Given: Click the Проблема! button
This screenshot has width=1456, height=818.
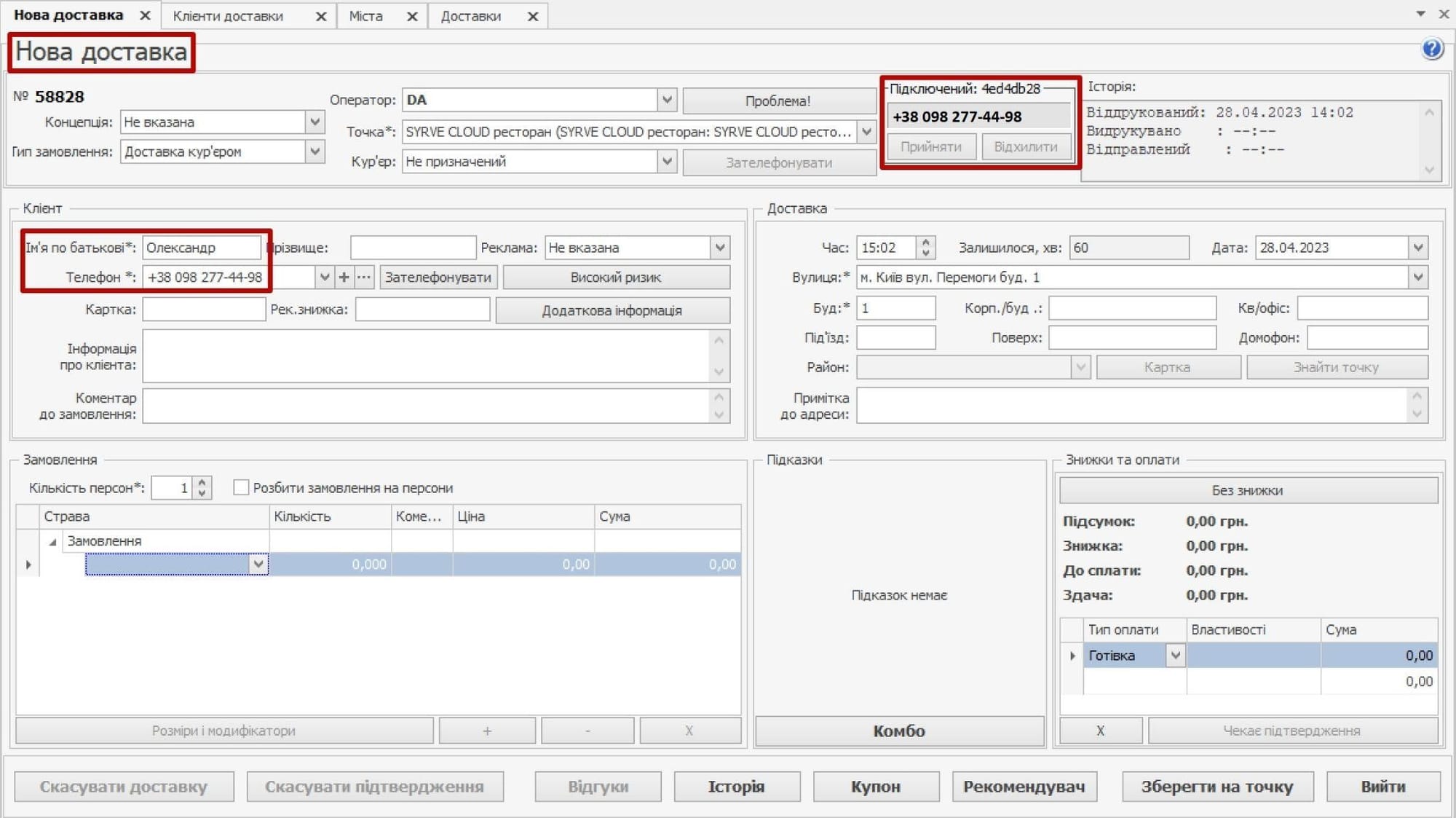Looking at the screenshot, I should coord(778,101).
